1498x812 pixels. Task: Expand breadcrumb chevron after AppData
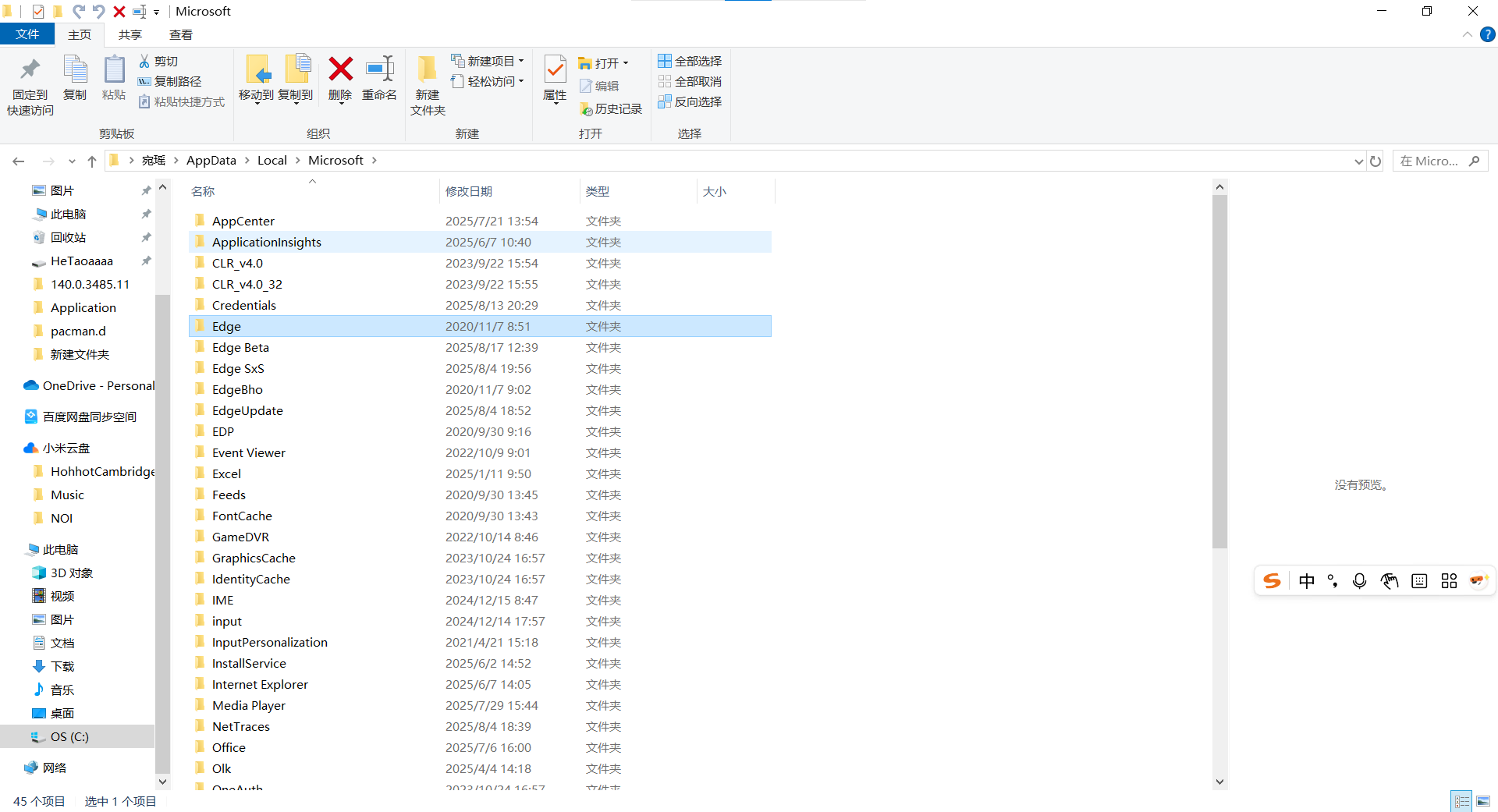(247, 160)
